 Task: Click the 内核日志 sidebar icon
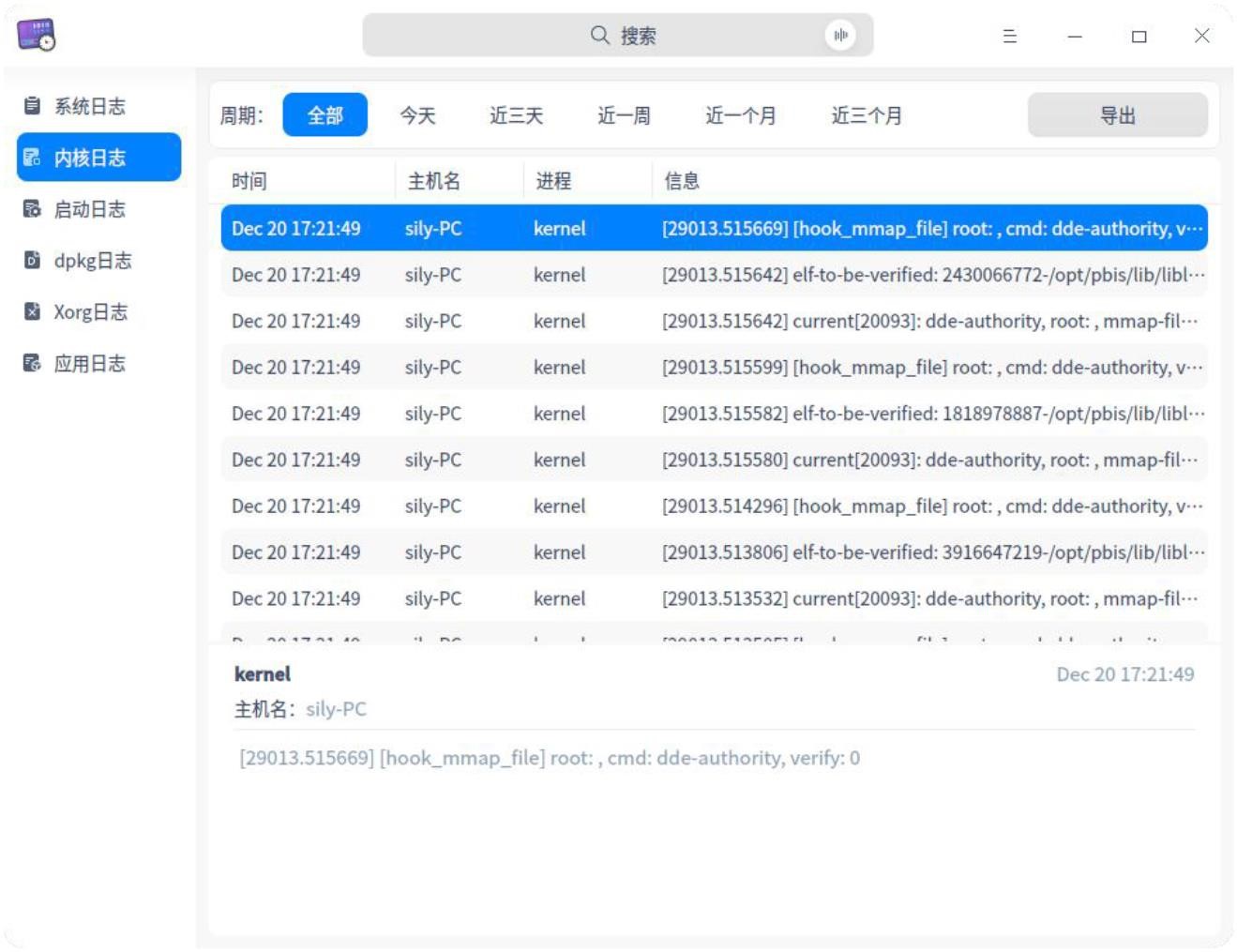pyautogui.click(x=32, y=158)
